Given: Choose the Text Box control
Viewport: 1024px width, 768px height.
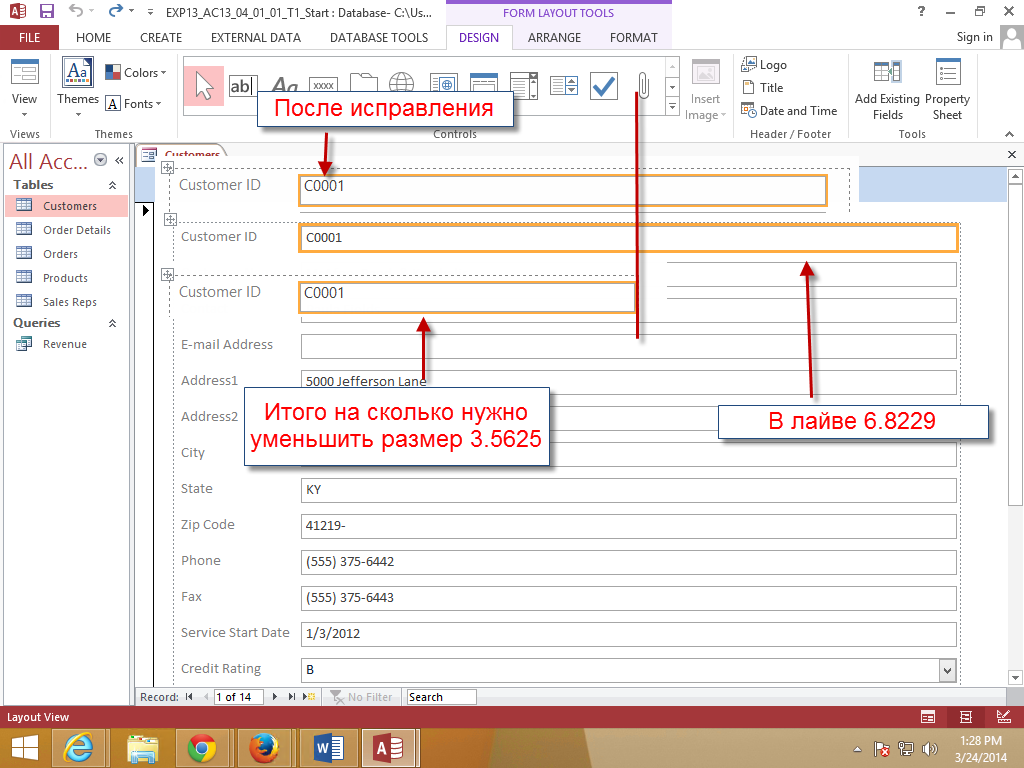Looking at the screenshot, I should click(242, 86).
